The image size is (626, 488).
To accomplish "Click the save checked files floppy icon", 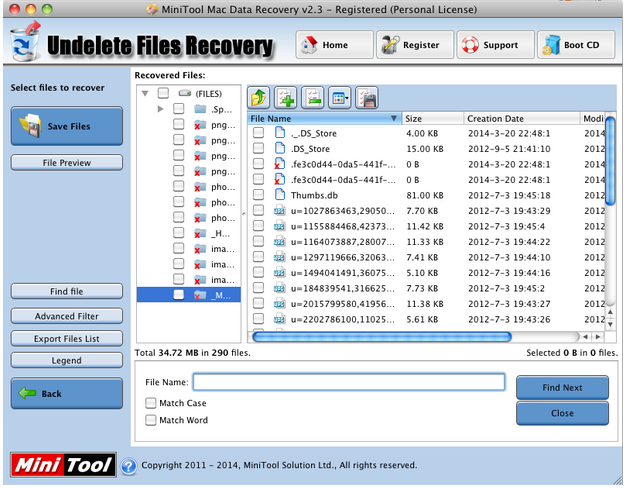I will coord(367,98).
